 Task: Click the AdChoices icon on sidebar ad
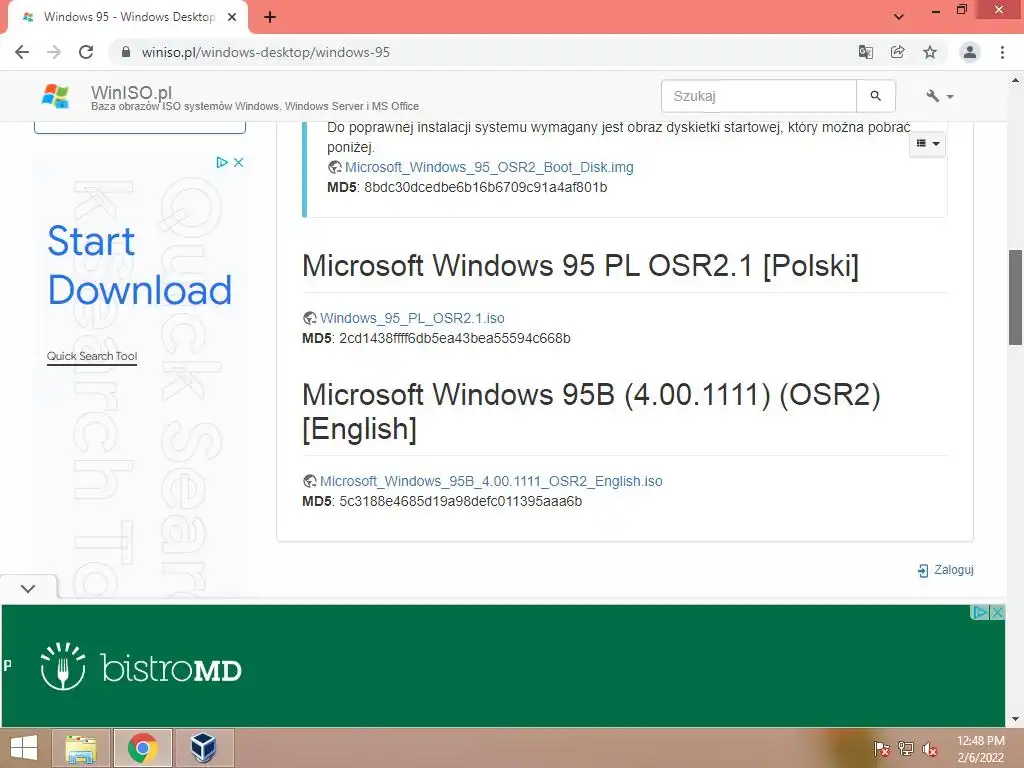221,163
